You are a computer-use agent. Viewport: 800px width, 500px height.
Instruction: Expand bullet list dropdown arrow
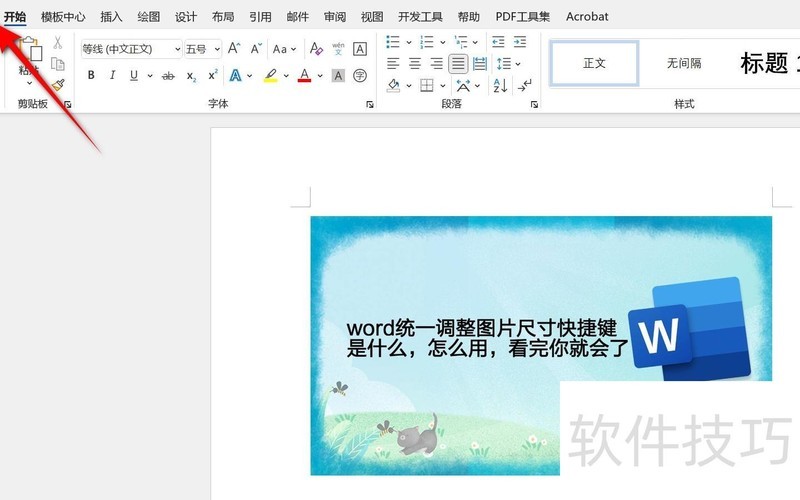click(409, 42)
